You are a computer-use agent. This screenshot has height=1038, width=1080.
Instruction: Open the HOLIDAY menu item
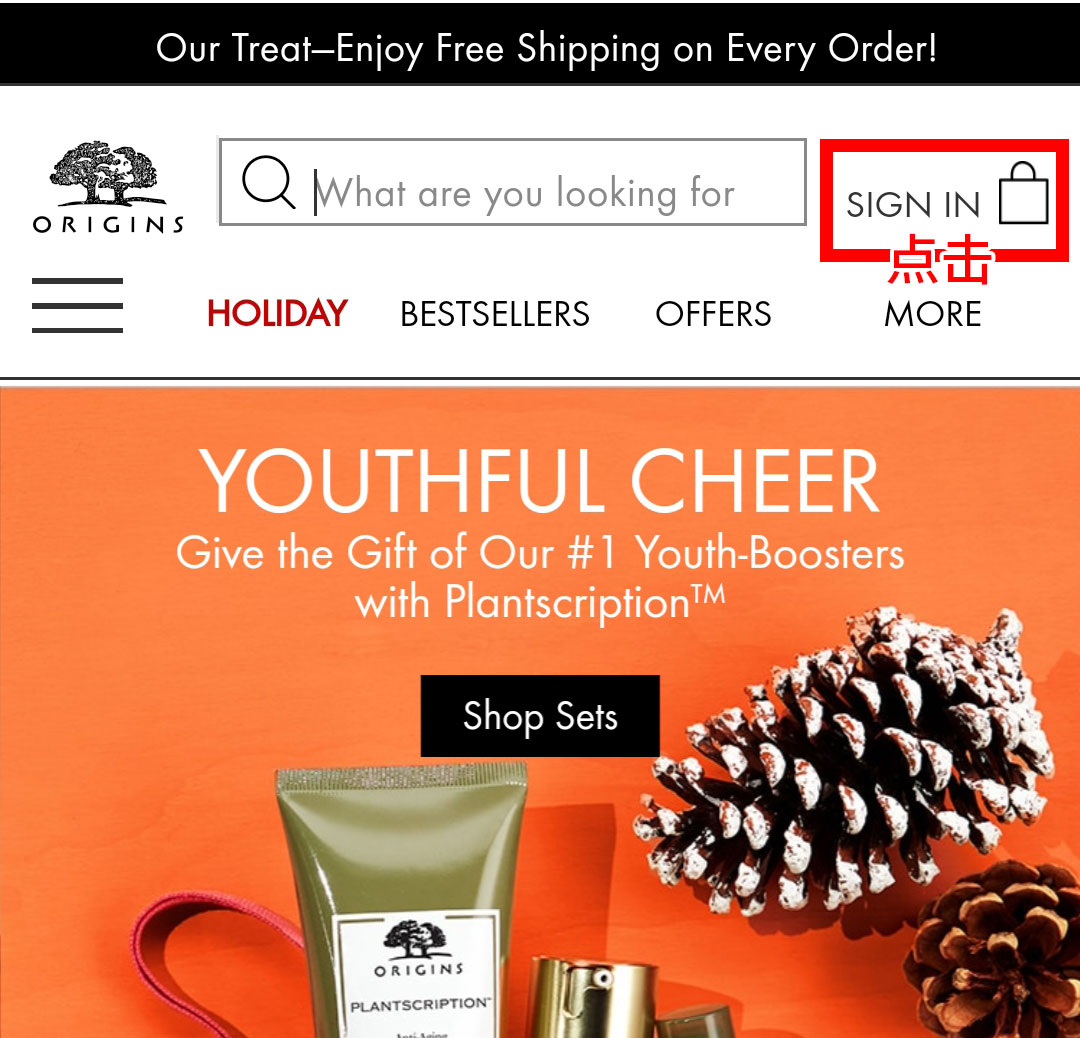click(277, 313)
